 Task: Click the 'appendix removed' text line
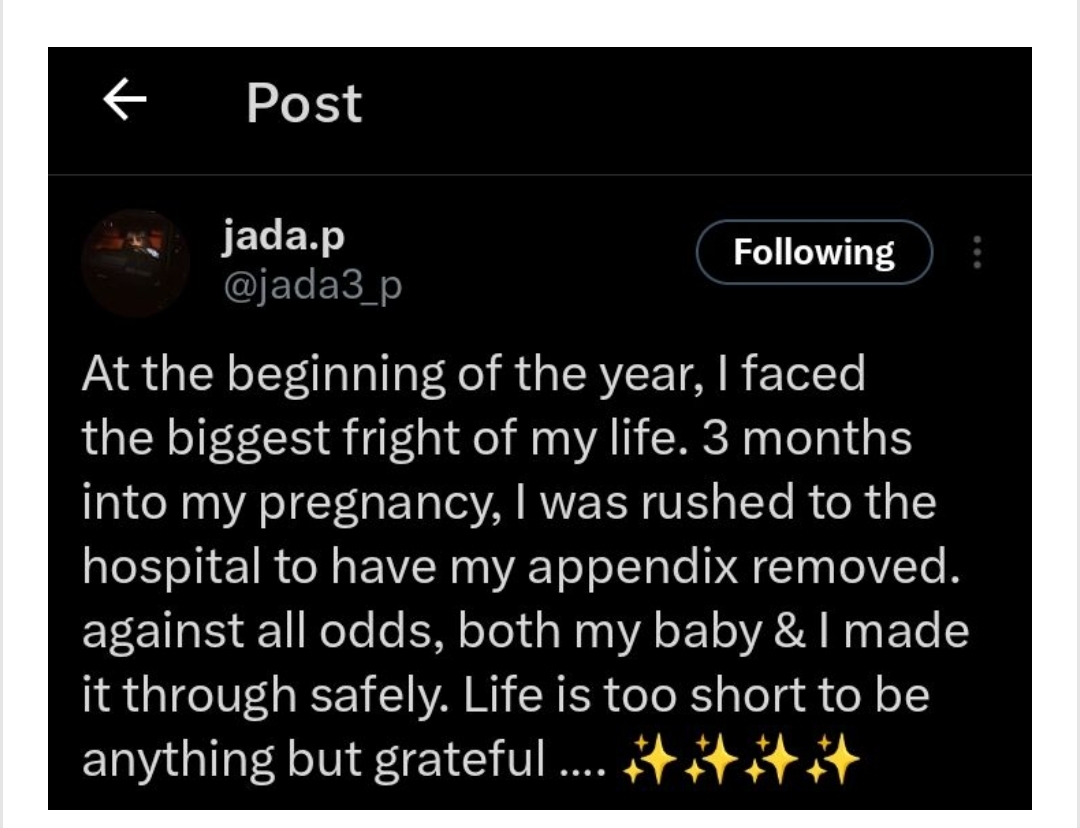click(521, 568)
